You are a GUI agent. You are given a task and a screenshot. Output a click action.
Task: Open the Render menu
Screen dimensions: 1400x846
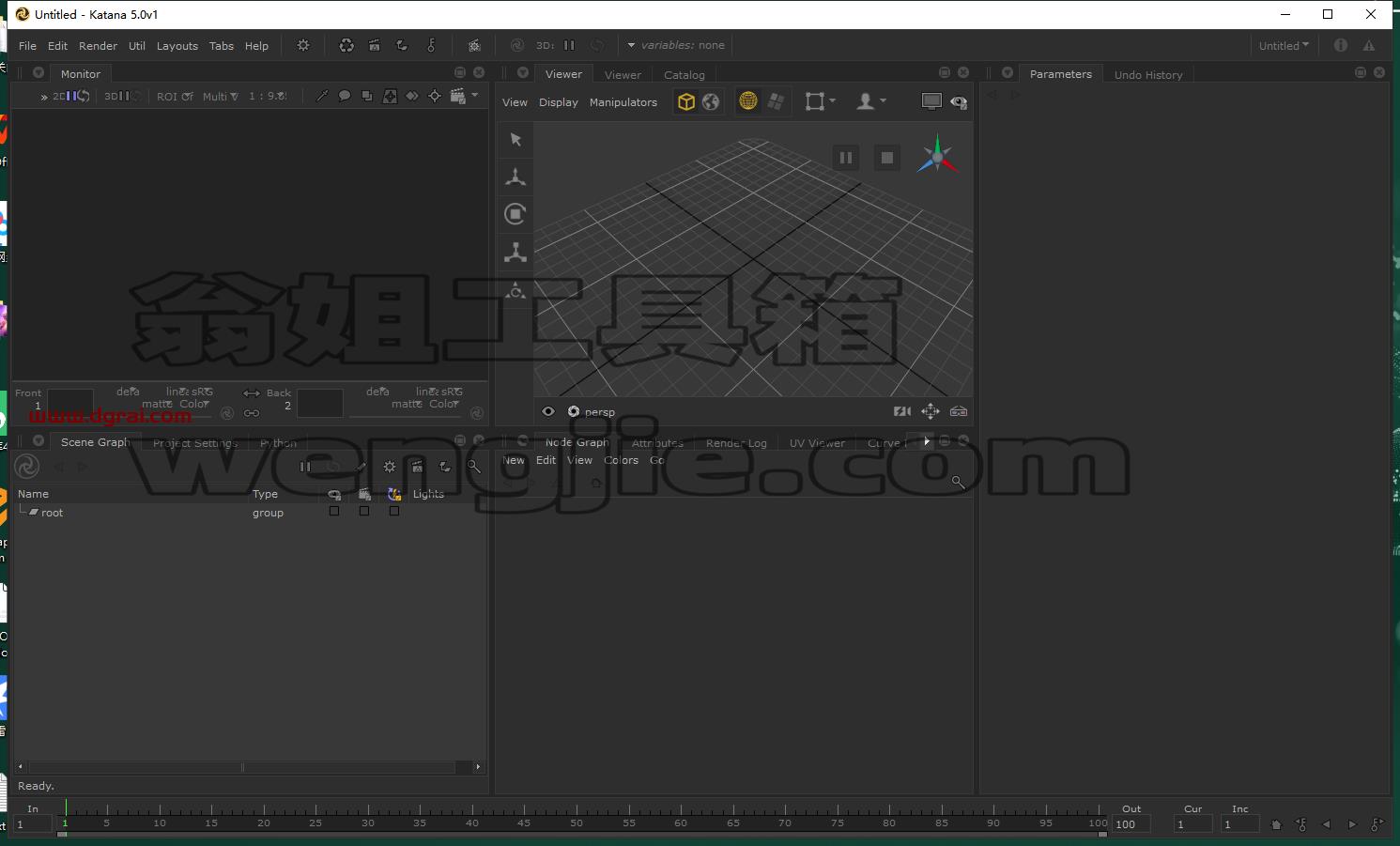[x=98, y=46]
